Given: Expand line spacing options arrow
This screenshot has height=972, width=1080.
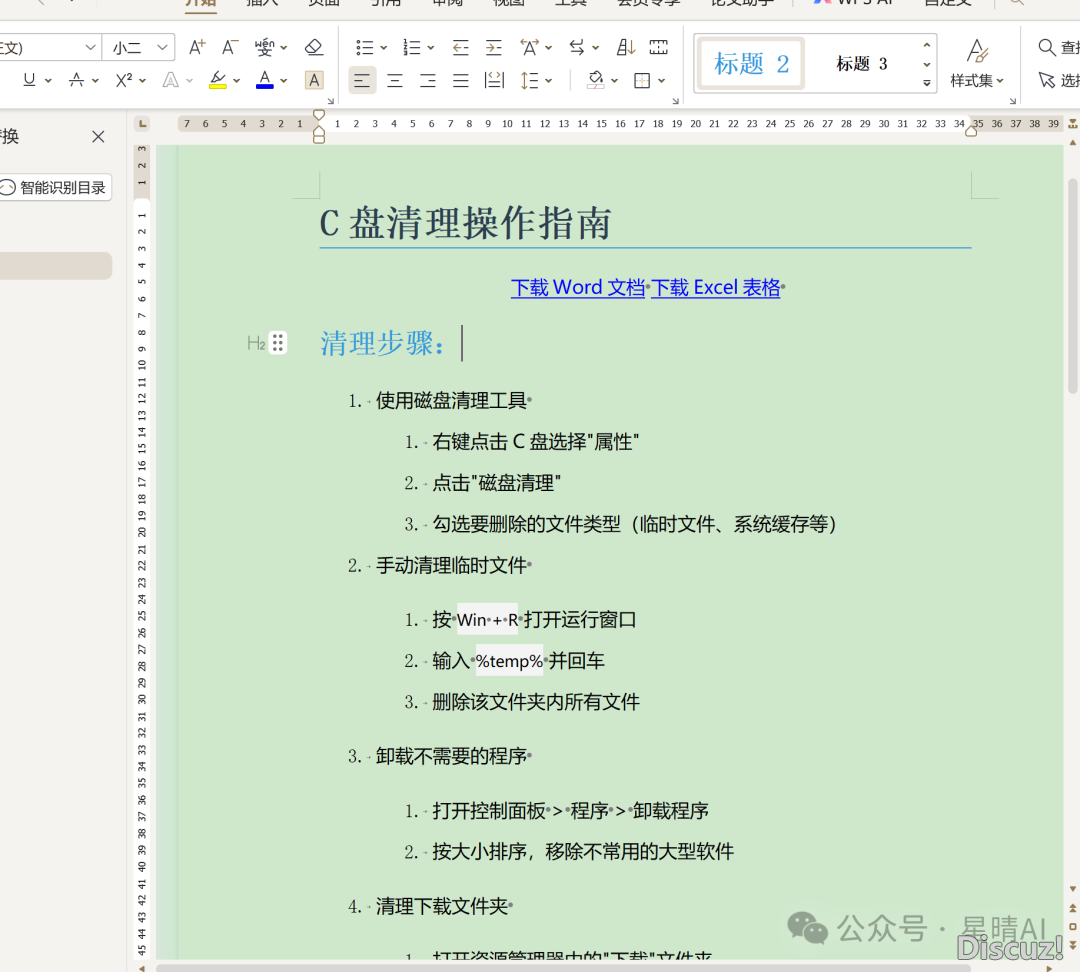Looking at the screenshot, I should 549,81.
